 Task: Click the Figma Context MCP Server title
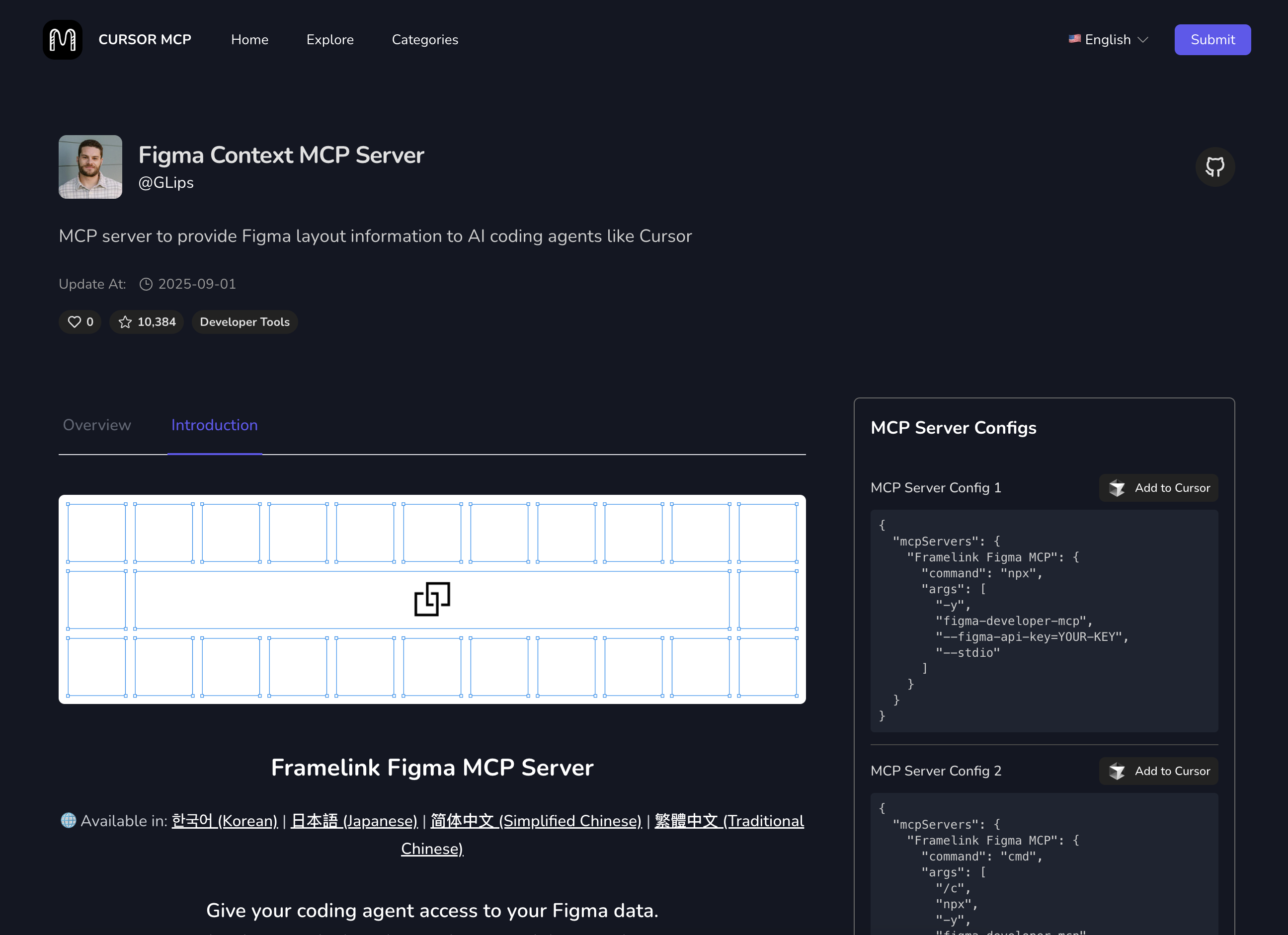pos(281,155)
